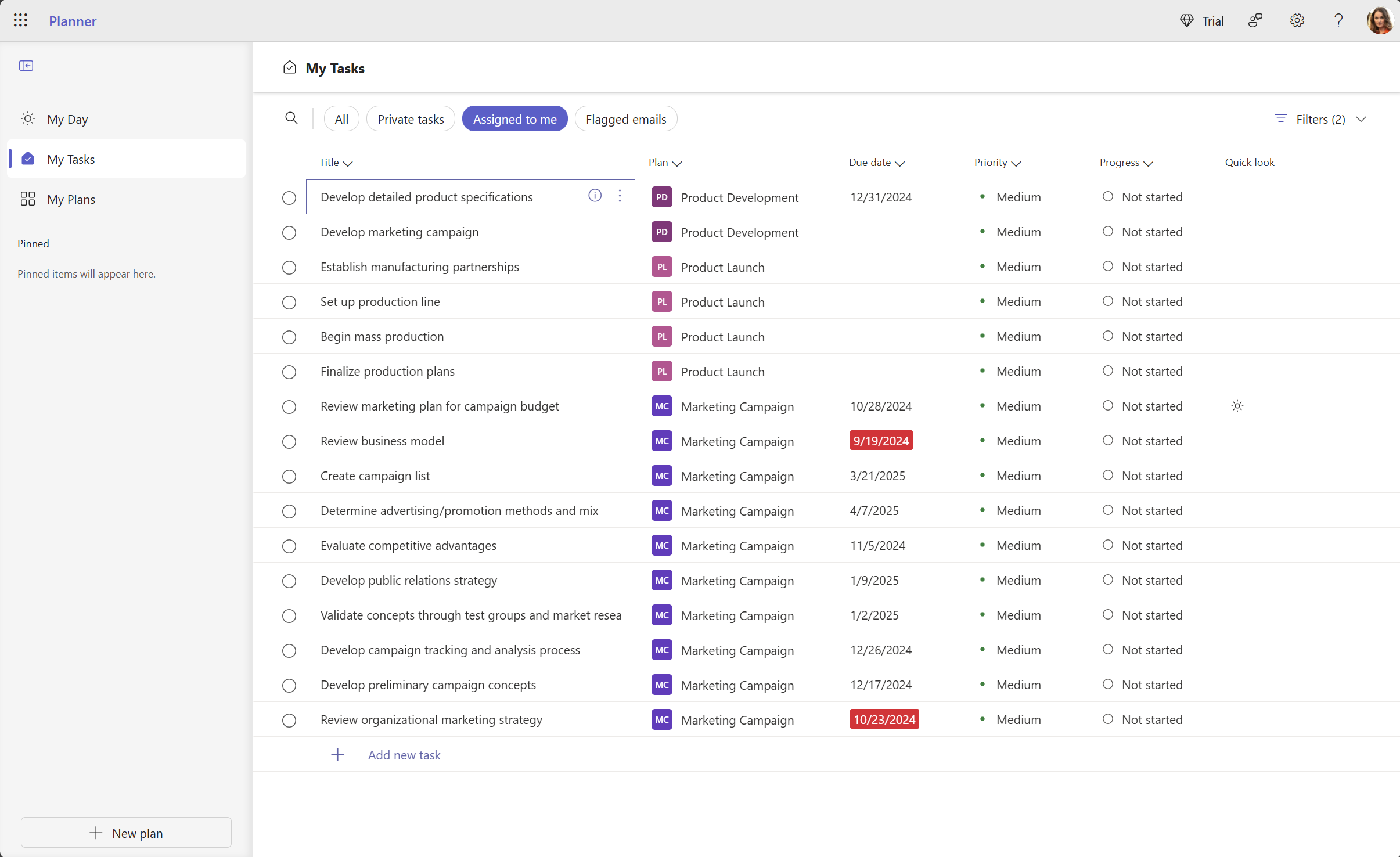Click the My Plans grid icon
Screen dimensions: 1400x857
(27, 199)
